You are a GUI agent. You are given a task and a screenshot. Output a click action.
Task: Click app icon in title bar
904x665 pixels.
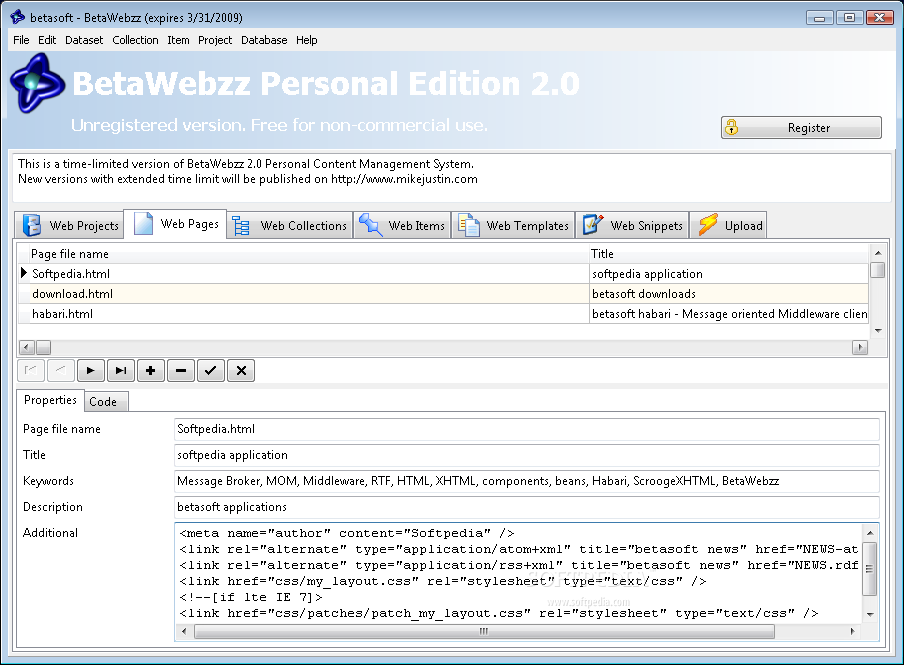[18, 17]
